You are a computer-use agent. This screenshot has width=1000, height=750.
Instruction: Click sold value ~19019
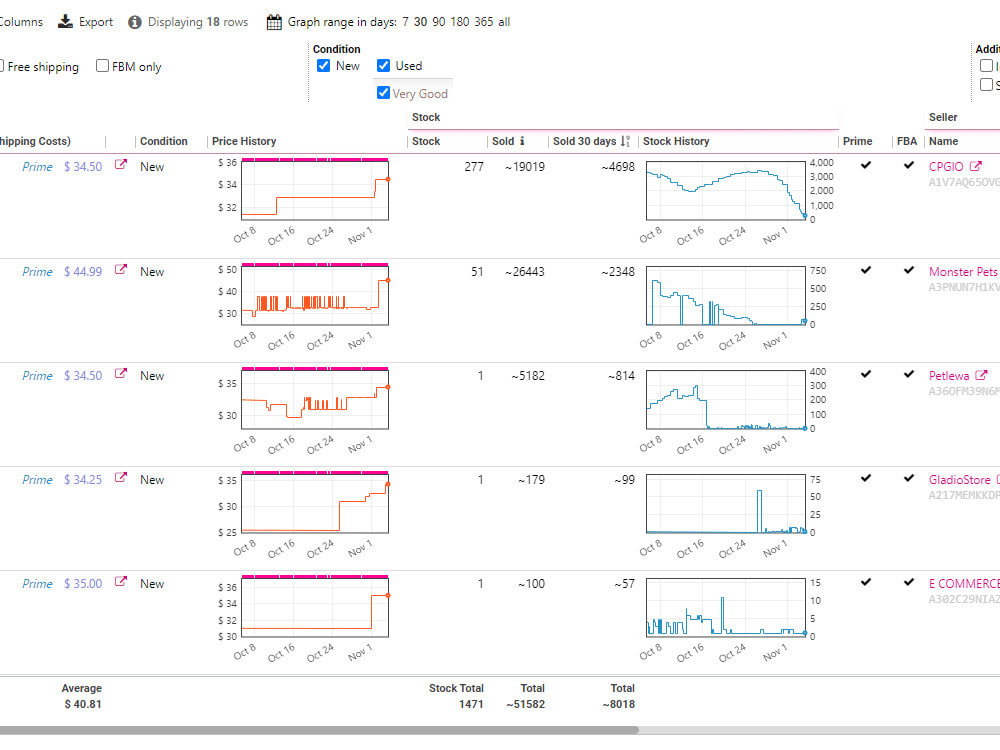click(x=525, y=166)
